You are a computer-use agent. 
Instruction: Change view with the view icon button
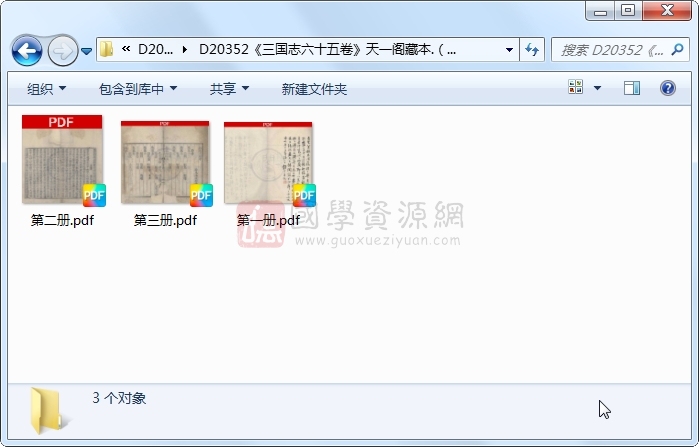point(576,87)
